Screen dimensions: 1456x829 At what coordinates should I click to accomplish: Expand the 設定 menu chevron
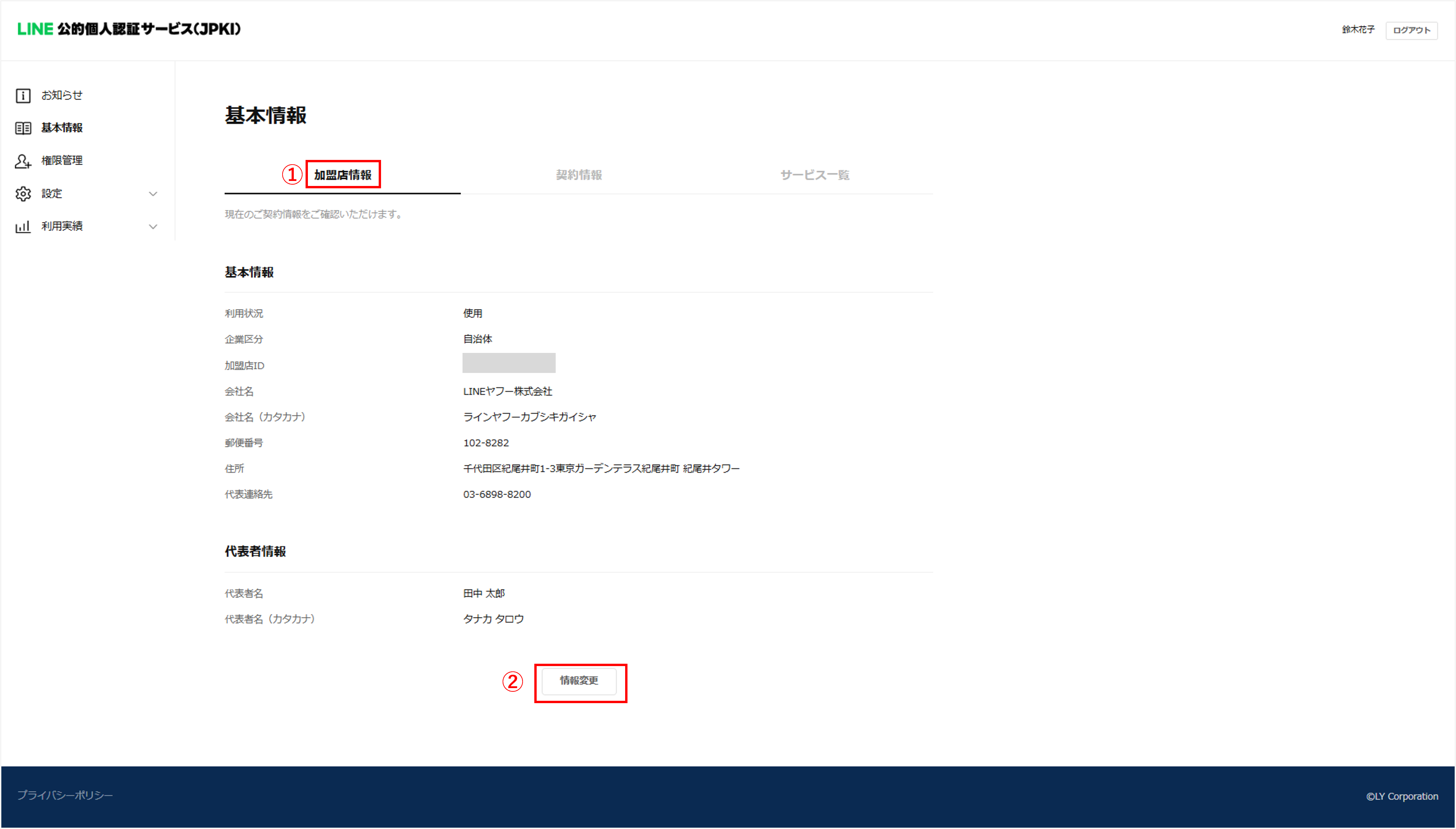[153, 194]
